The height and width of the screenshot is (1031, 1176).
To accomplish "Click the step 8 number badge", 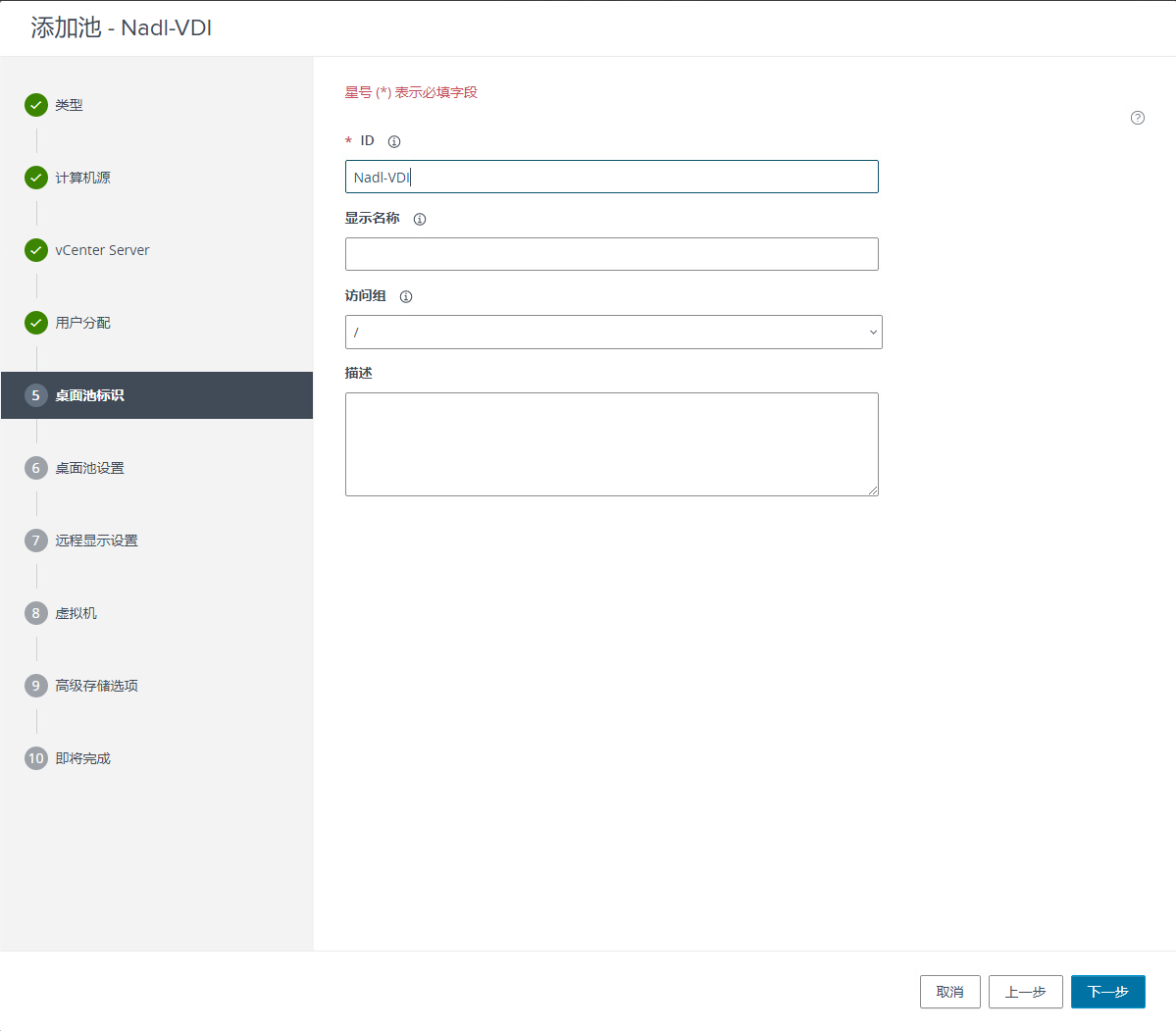I will click(x=36, y=613).
